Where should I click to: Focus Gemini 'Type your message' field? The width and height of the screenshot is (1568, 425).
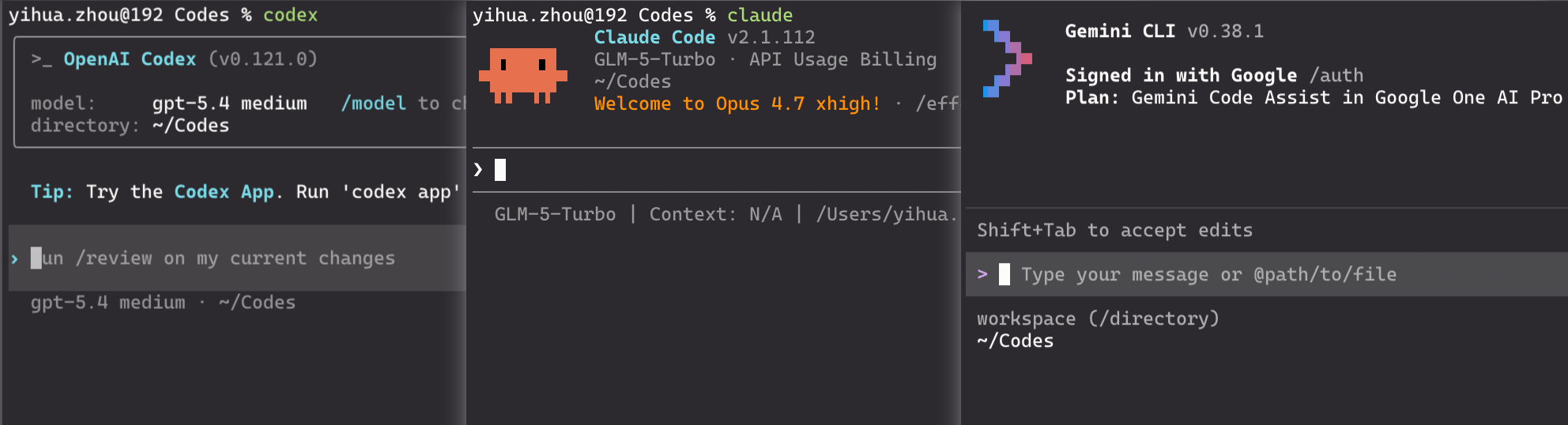1208,274
